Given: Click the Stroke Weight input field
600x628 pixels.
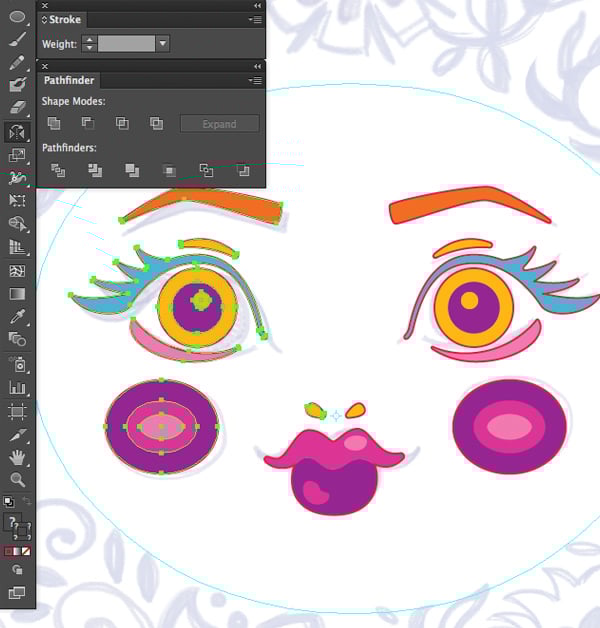Looking at the screenshot, I should click(x=126, y=43).
